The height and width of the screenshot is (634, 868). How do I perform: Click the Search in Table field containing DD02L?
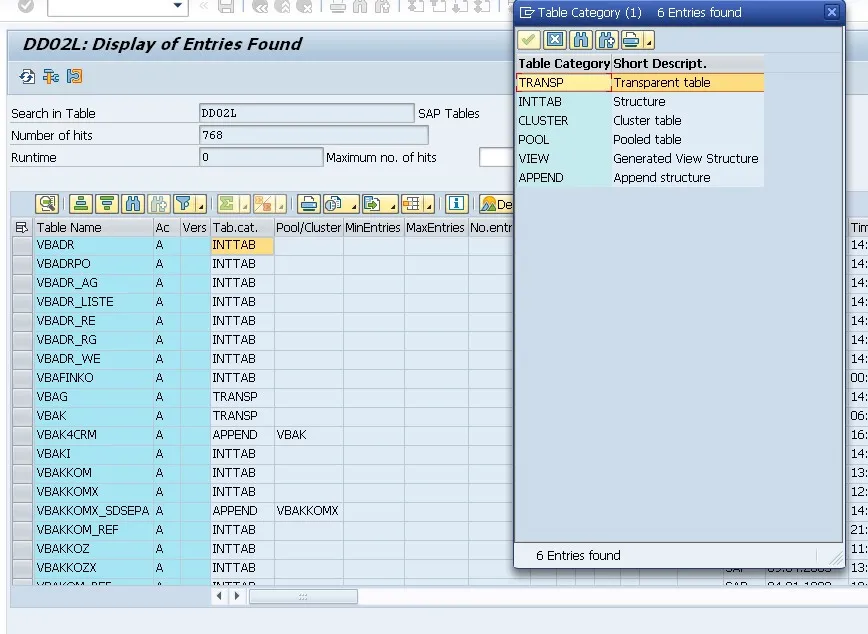(306, 113)
